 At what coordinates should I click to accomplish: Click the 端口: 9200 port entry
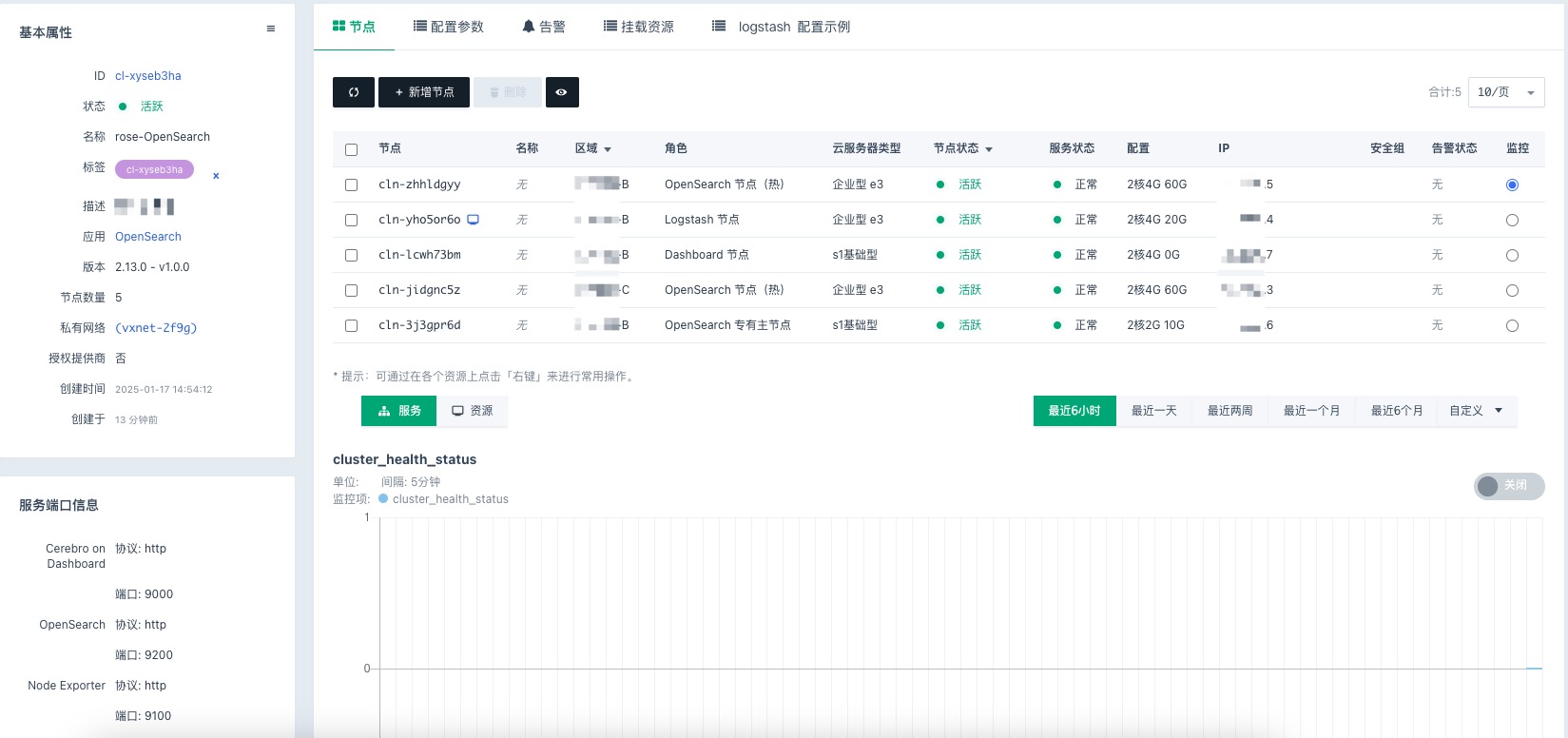(144, 655)
